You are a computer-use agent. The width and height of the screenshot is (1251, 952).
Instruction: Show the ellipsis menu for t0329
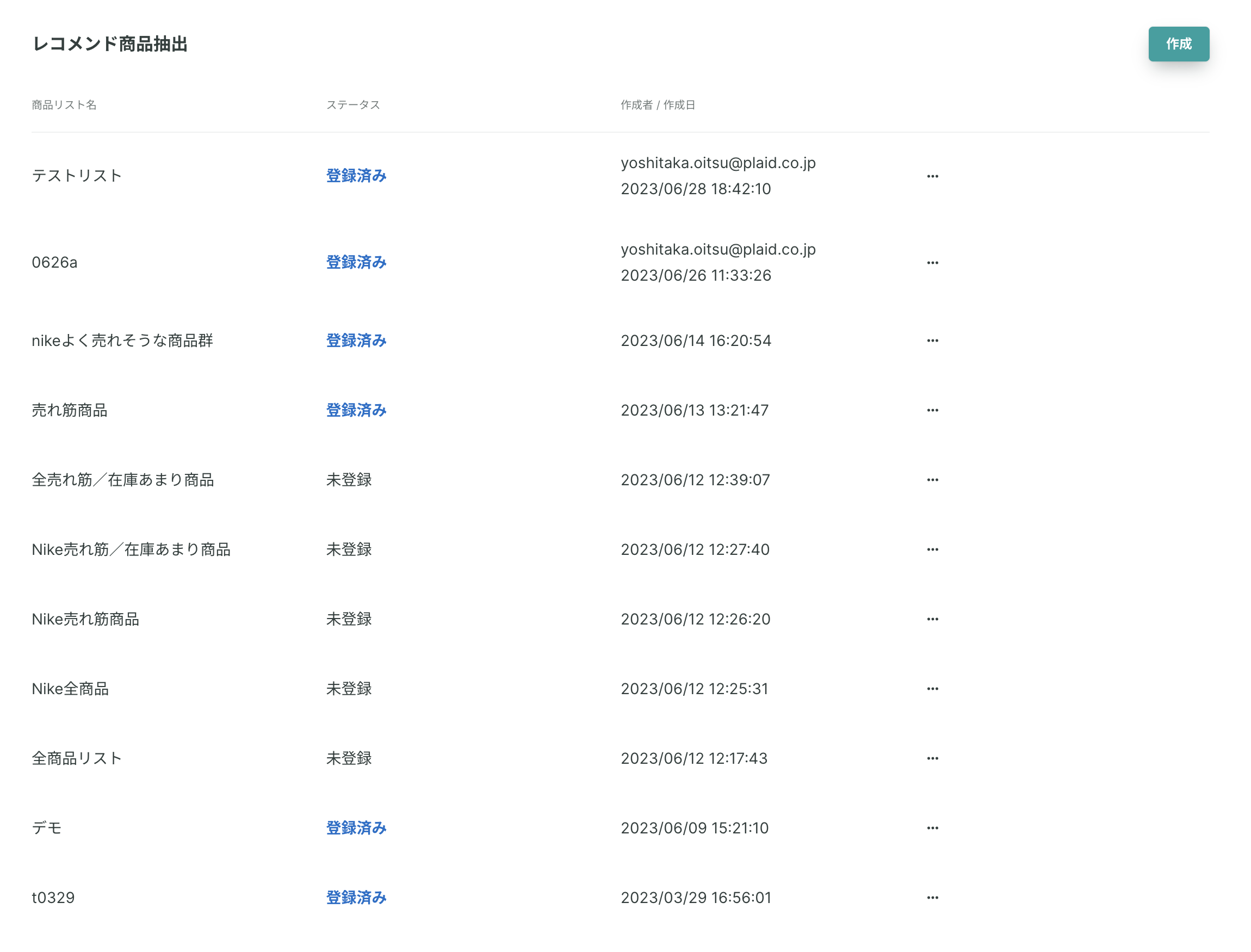(x=932, y=898)
